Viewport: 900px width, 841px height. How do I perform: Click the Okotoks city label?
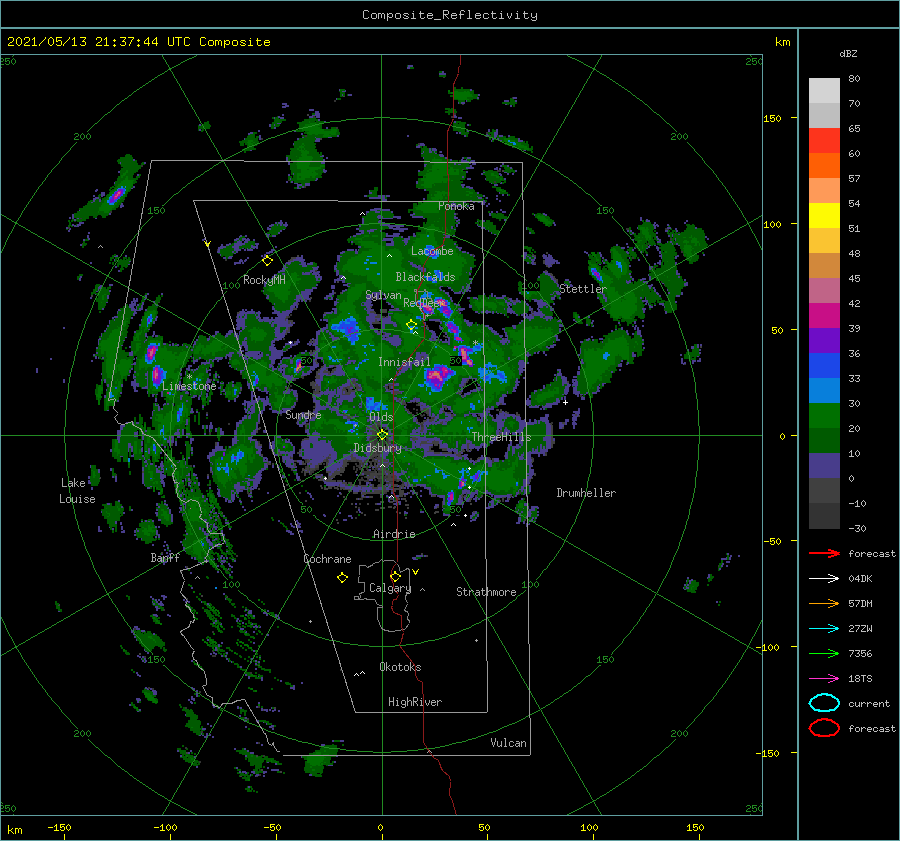400,667
